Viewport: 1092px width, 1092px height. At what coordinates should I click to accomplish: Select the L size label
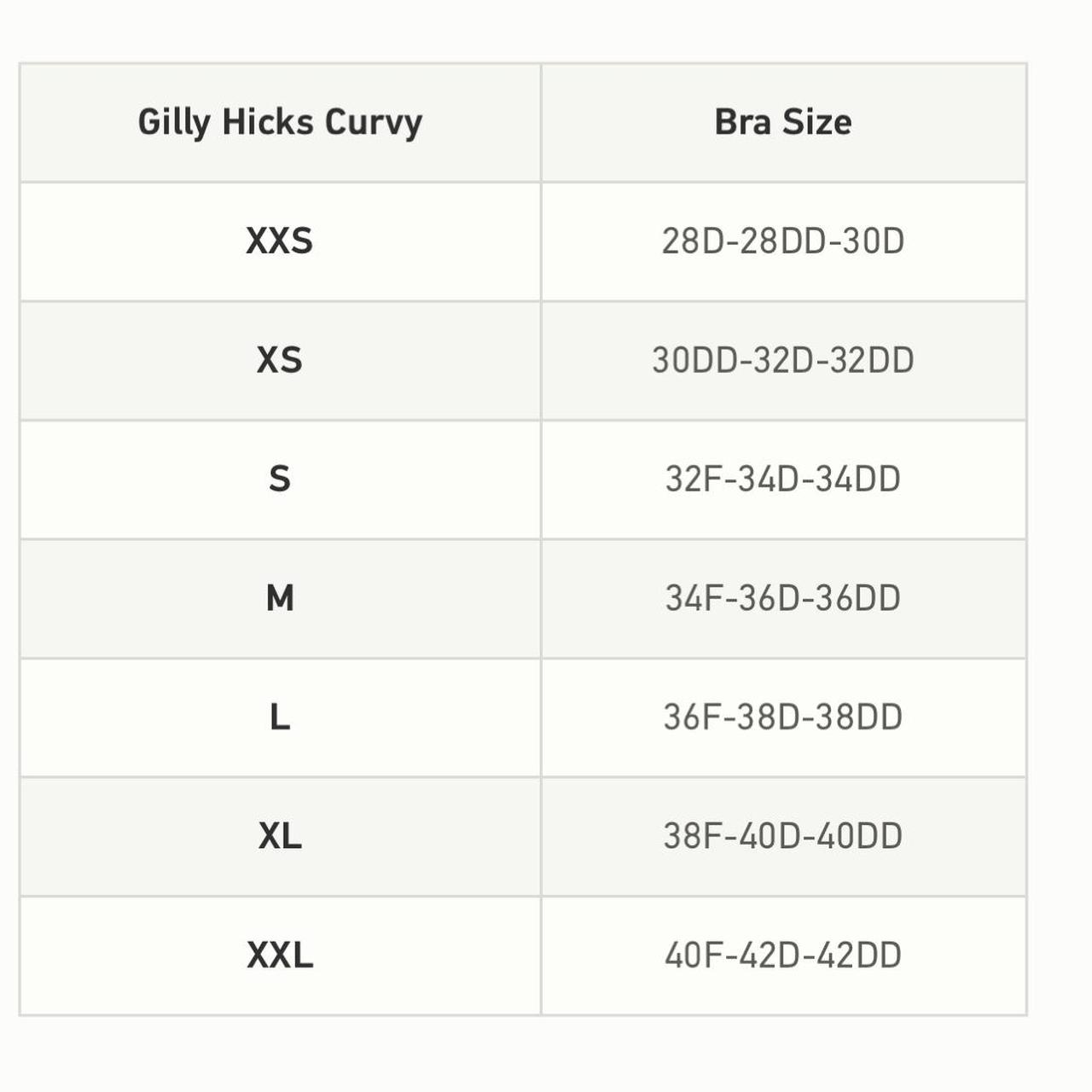tap(280, 717)
